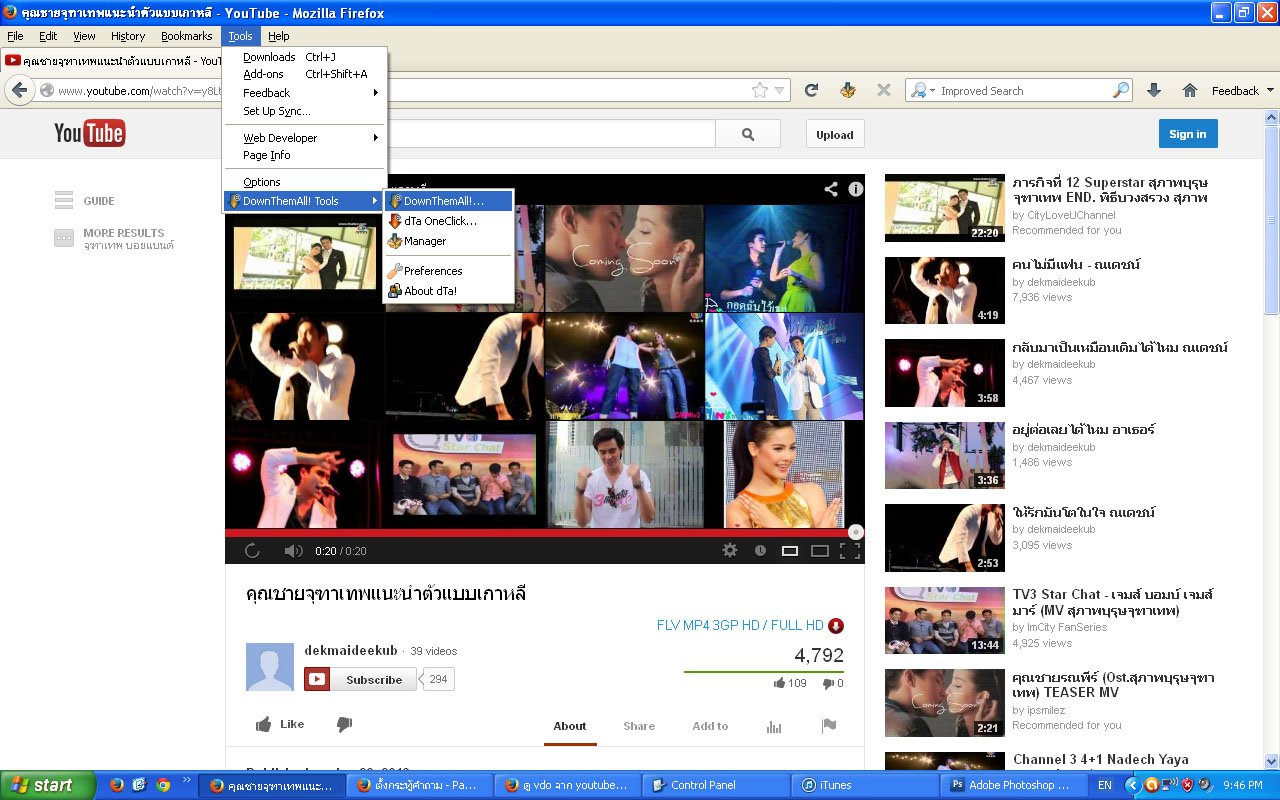Replay the video using the replay icon

(252, 550)
